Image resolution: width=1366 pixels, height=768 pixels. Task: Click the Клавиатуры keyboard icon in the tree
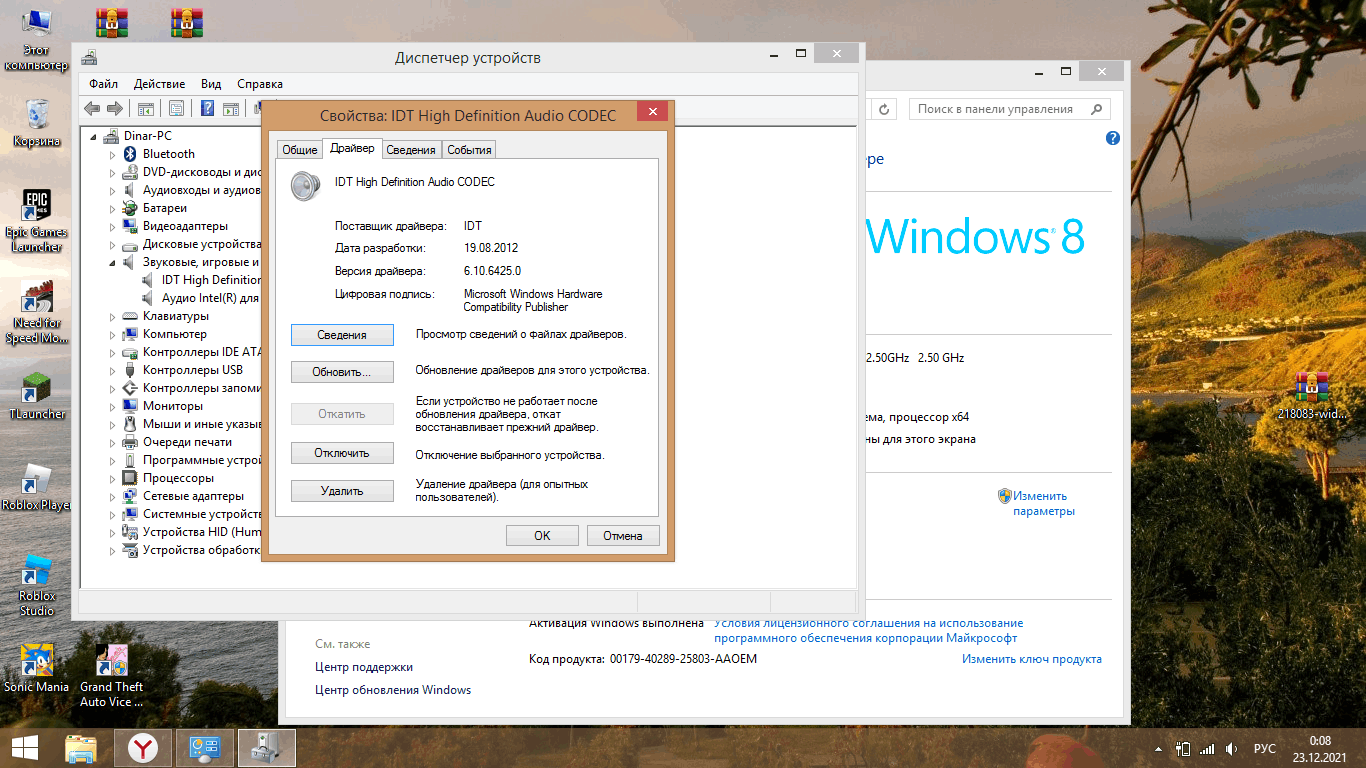coord(129,316)
